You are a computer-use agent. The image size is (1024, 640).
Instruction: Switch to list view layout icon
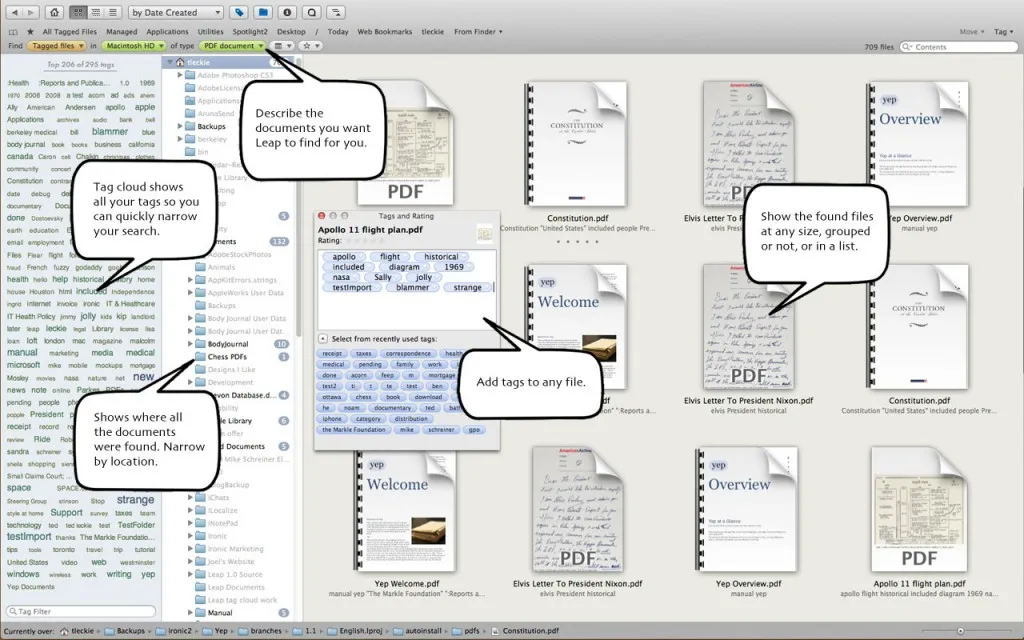pos(113,12)
